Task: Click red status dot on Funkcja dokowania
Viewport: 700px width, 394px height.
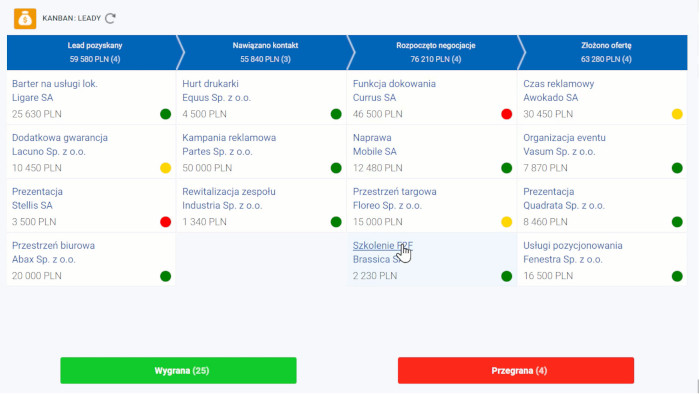Action: tap(506, 114)
